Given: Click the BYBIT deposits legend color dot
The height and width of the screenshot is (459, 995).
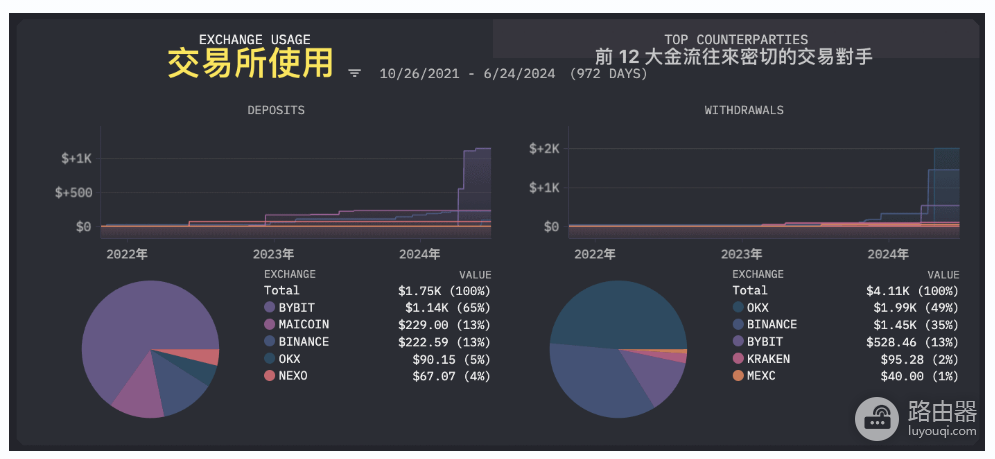Looking at the screenshot, I should coord(270,307).
